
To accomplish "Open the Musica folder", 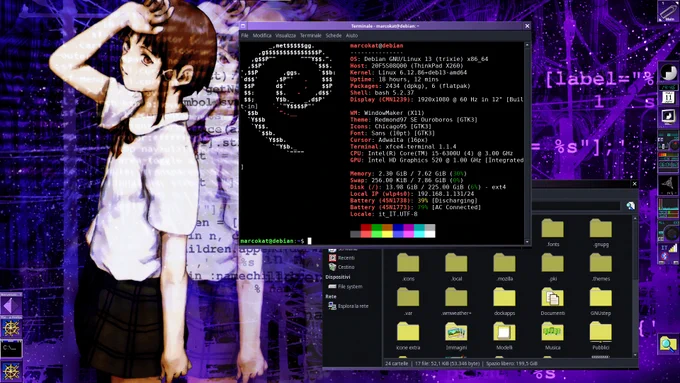I will [x=552, y=336].
